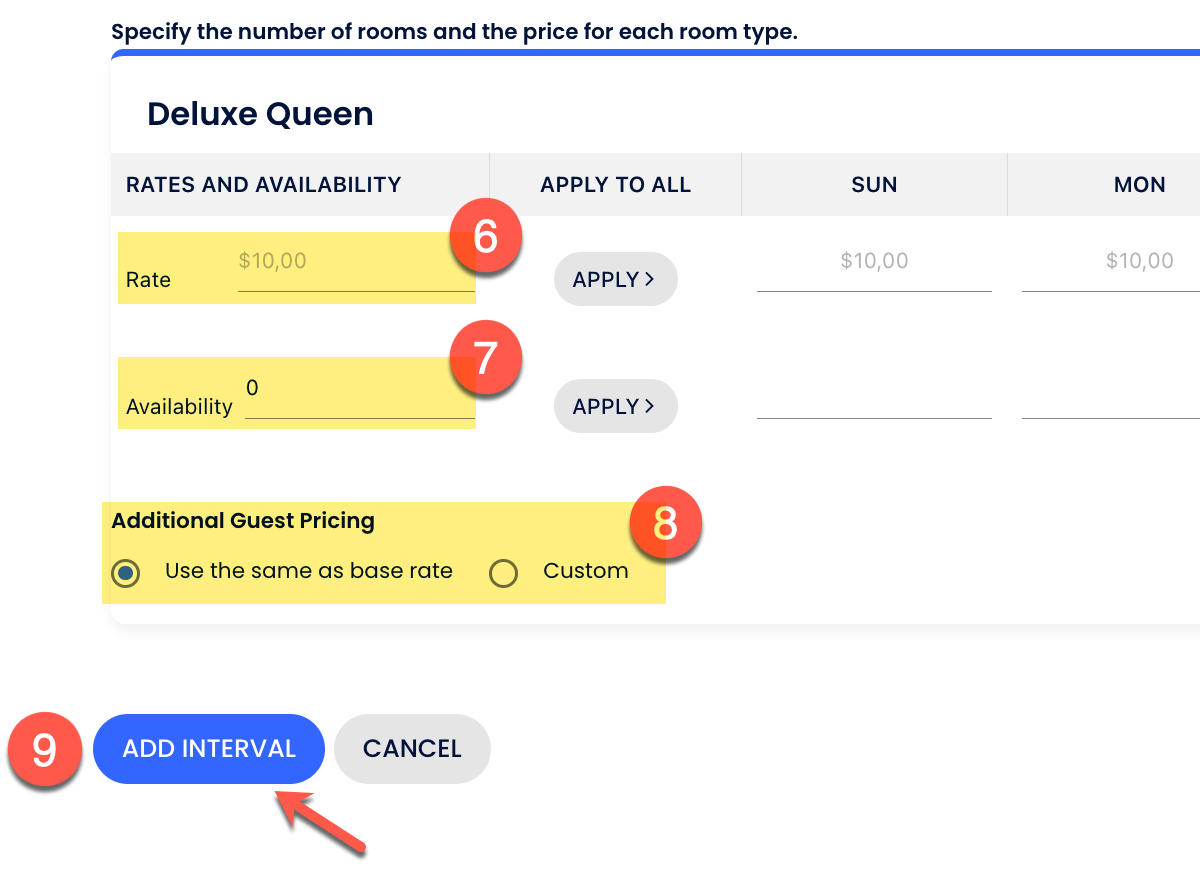
Task: Click Apply button for Rate row
Action: pyautogui.click(x=615, y=280)
